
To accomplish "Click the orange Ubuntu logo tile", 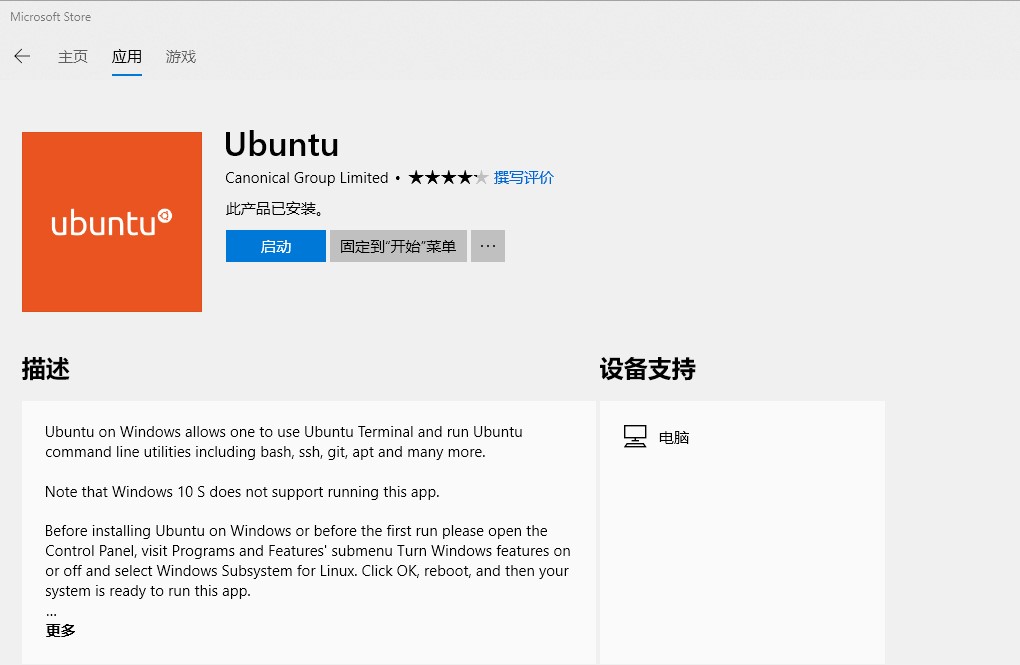I will tap(112, 222).
